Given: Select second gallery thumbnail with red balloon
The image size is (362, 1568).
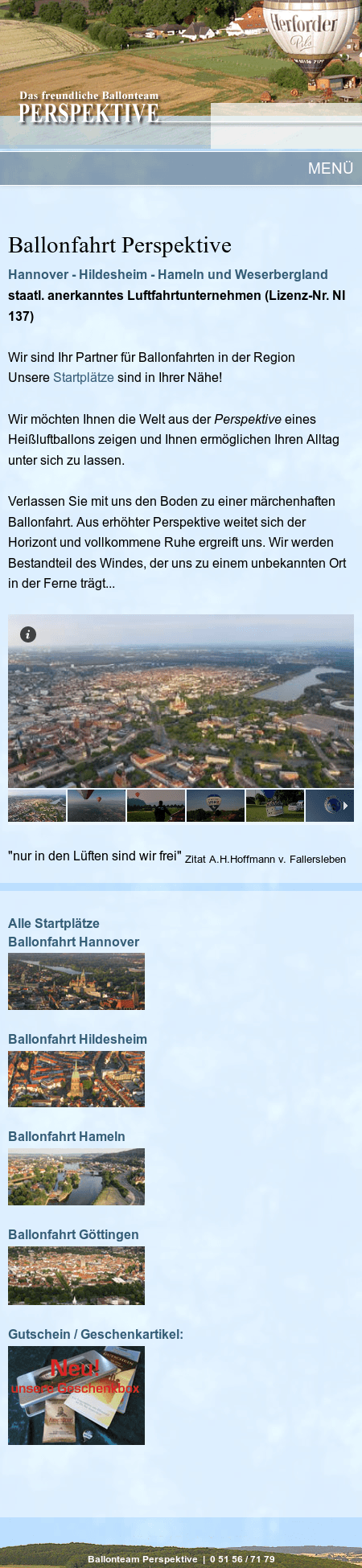Looking at the screenshot, I should [97, 806].
